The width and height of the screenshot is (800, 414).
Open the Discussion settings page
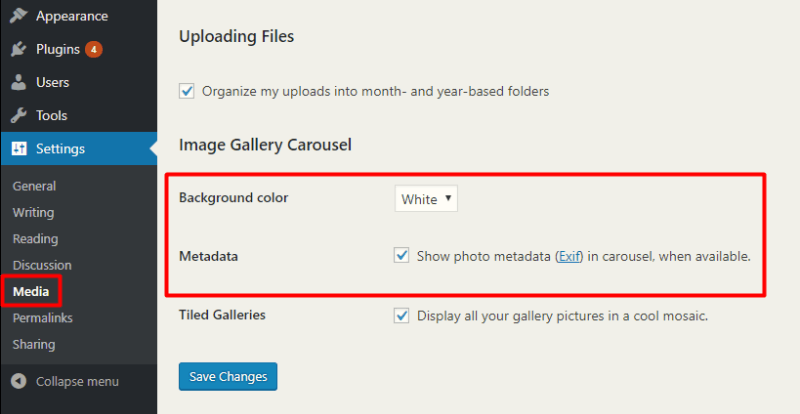pos(42,265)
